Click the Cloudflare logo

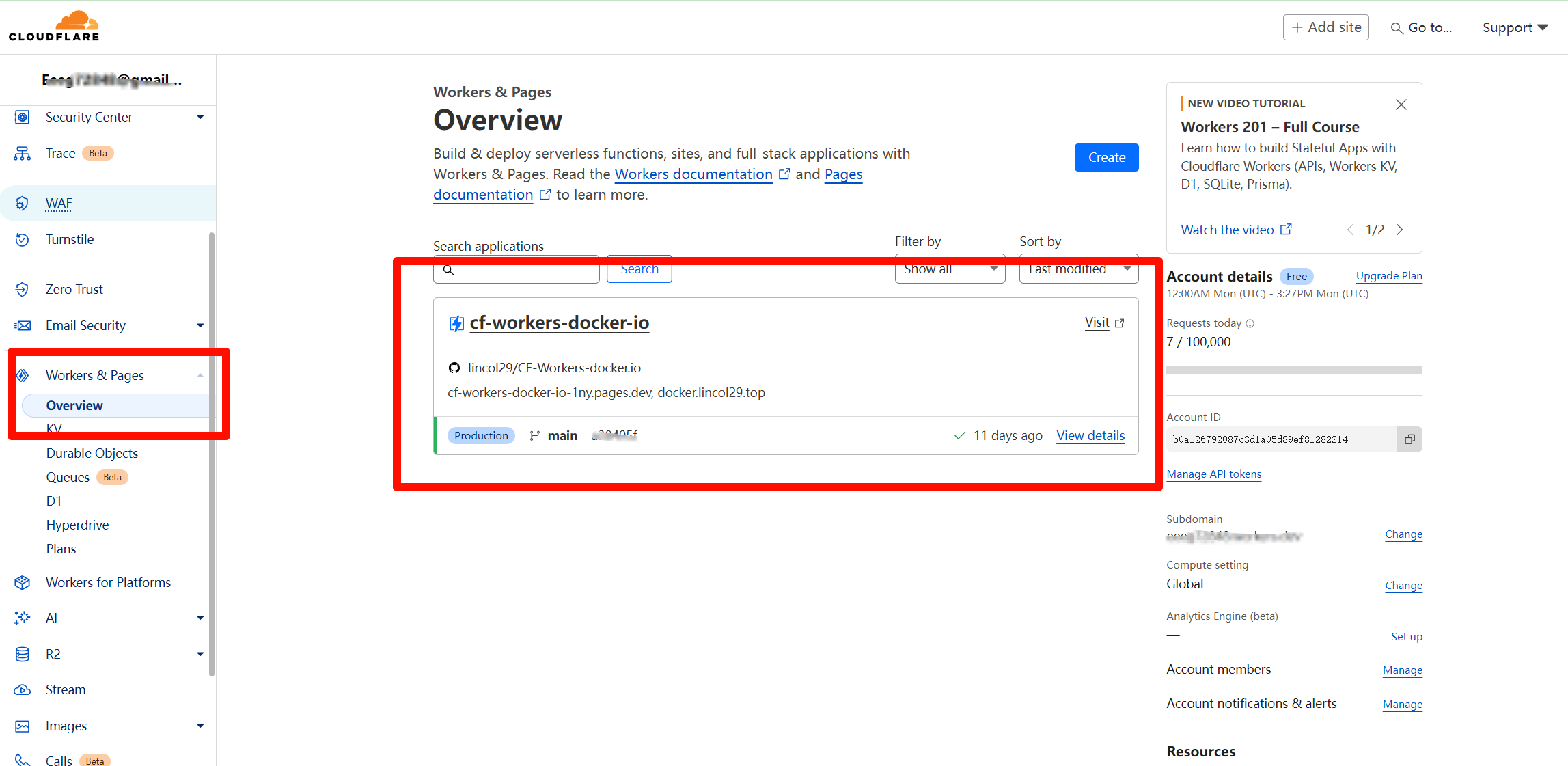54,27
